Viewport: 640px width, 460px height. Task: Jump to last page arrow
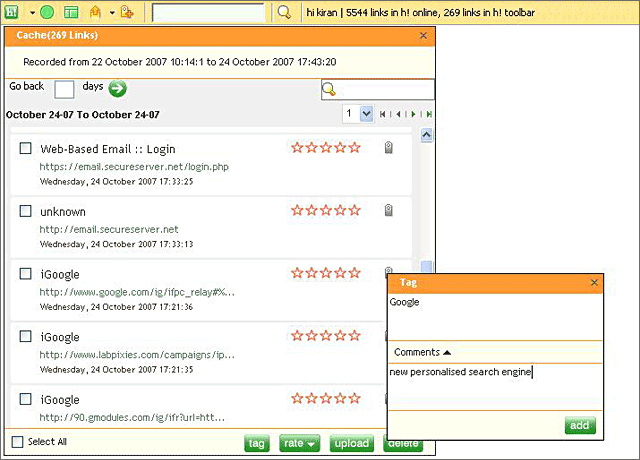429,114
